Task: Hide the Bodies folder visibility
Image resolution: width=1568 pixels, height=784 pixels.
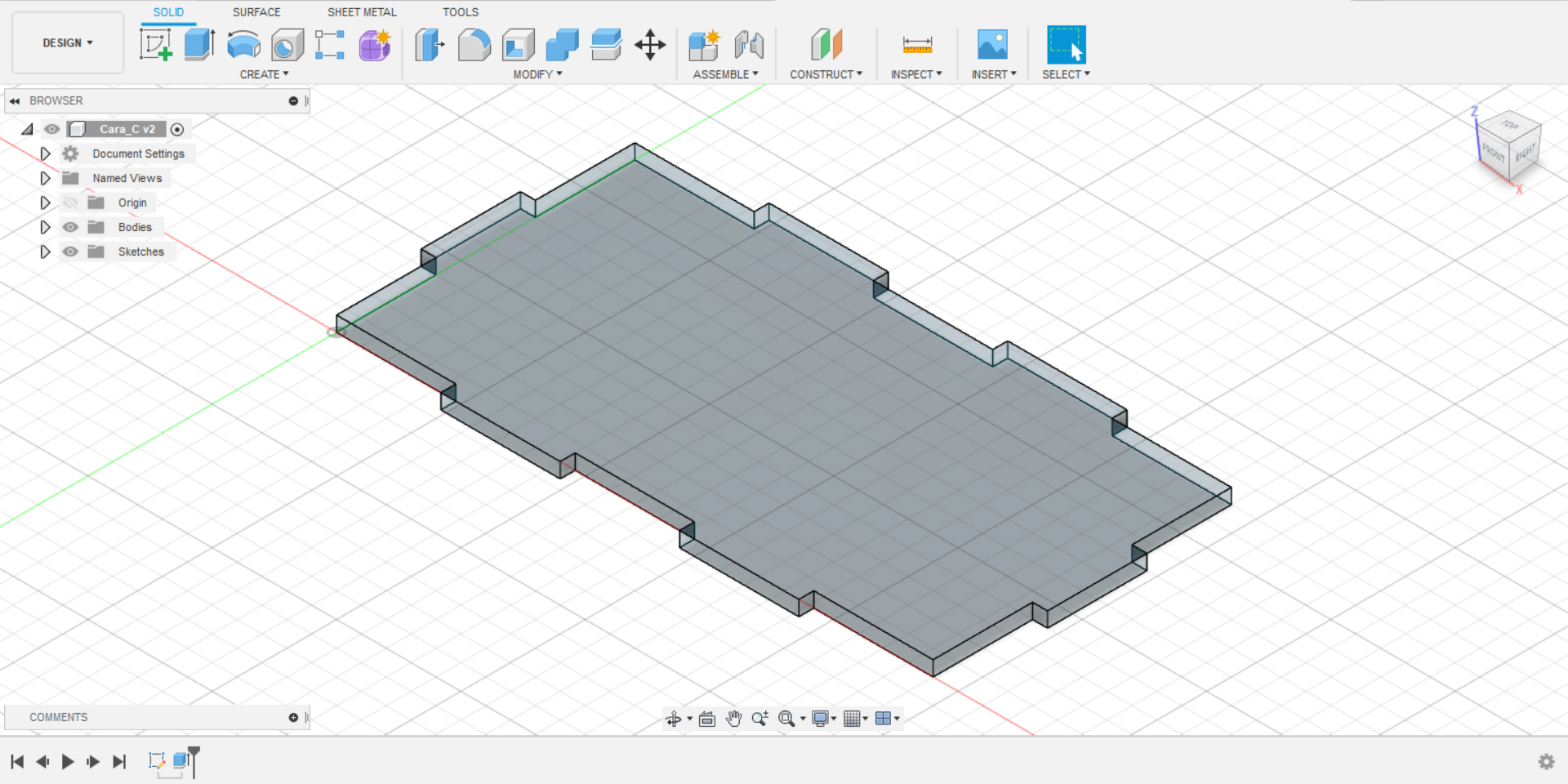Action: coord(71,227)
